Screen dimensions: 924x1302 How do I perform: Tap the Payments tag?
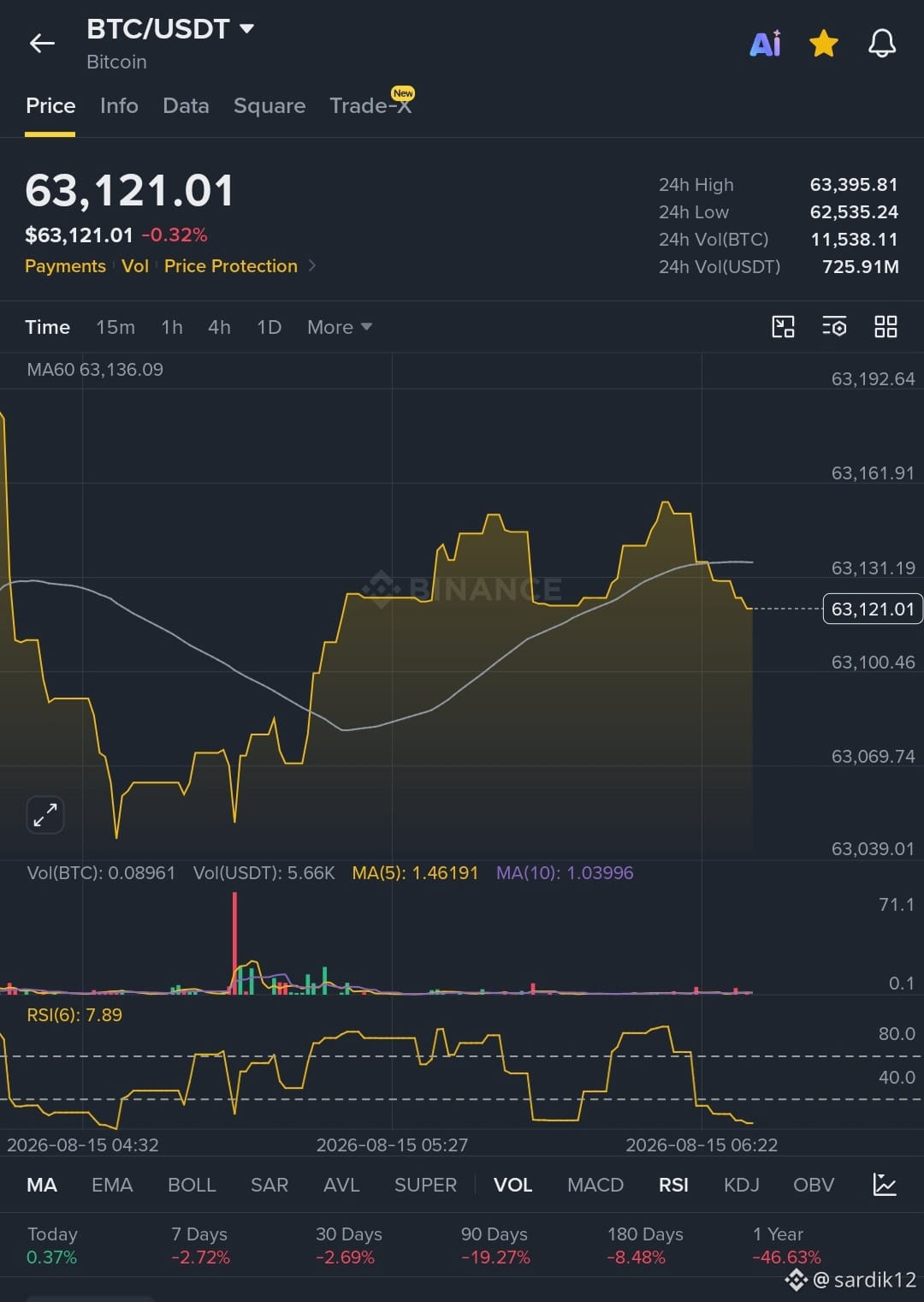(65, 266)
